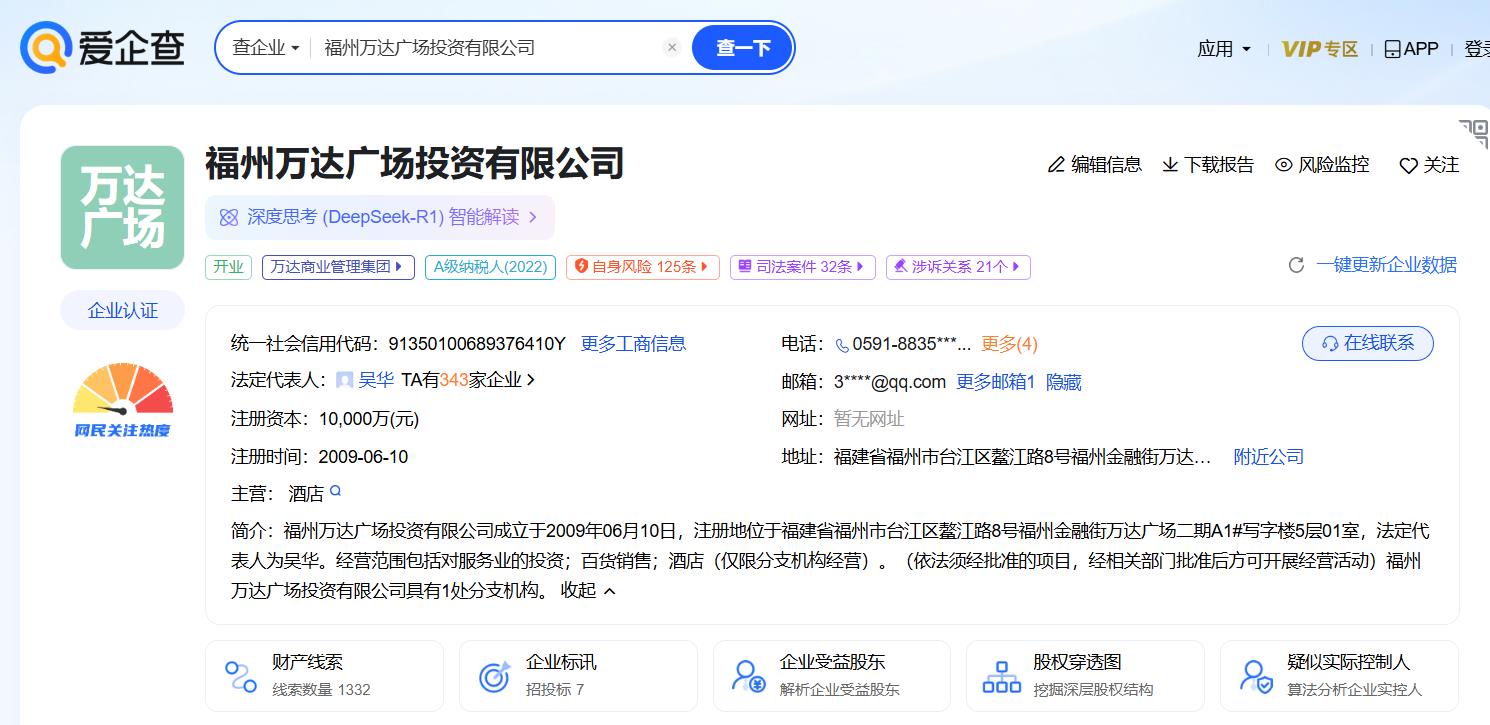
Task: Select the email 3****@qq.com
Action: (x=890, y=382)
